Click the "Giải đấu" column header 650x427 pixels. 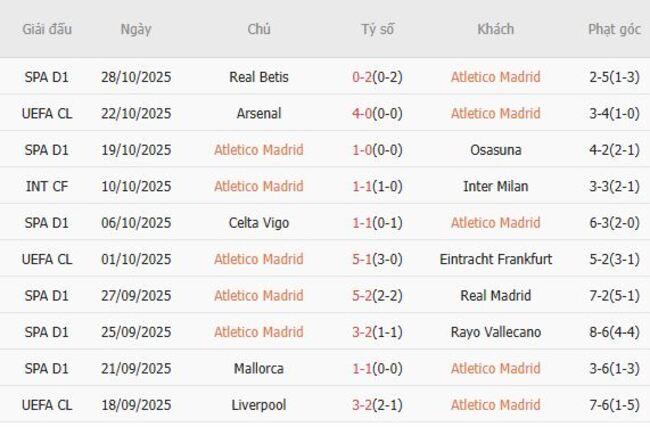(47, 29)
